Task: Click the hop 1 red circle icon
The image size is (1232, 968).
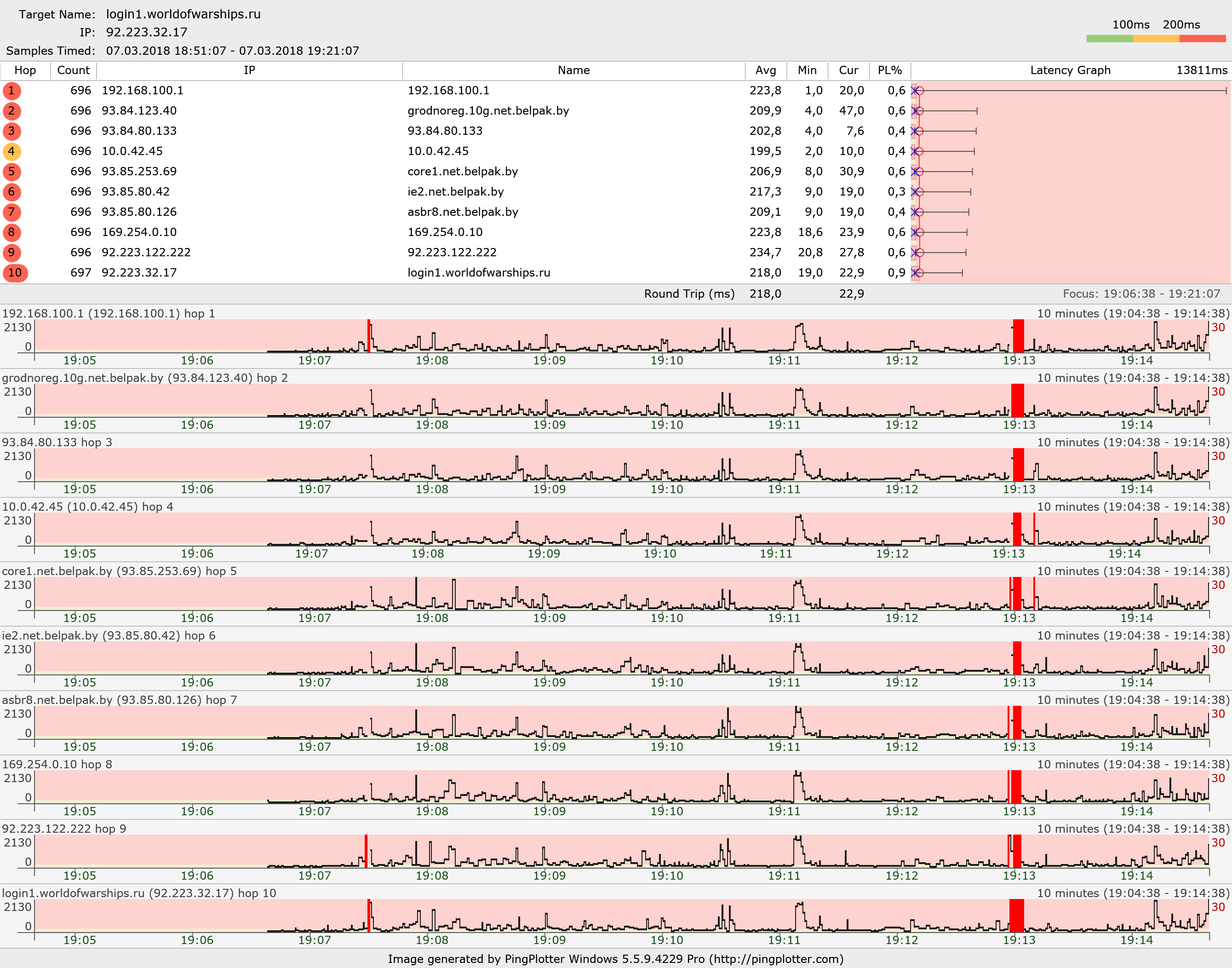Action: pos(12,91)
